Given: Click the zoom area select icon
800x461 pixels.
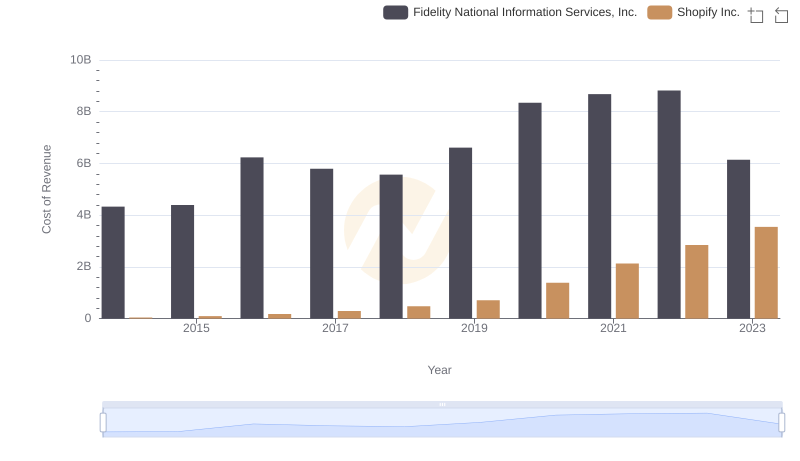Looking at the screenshot, I should point(756,15).
